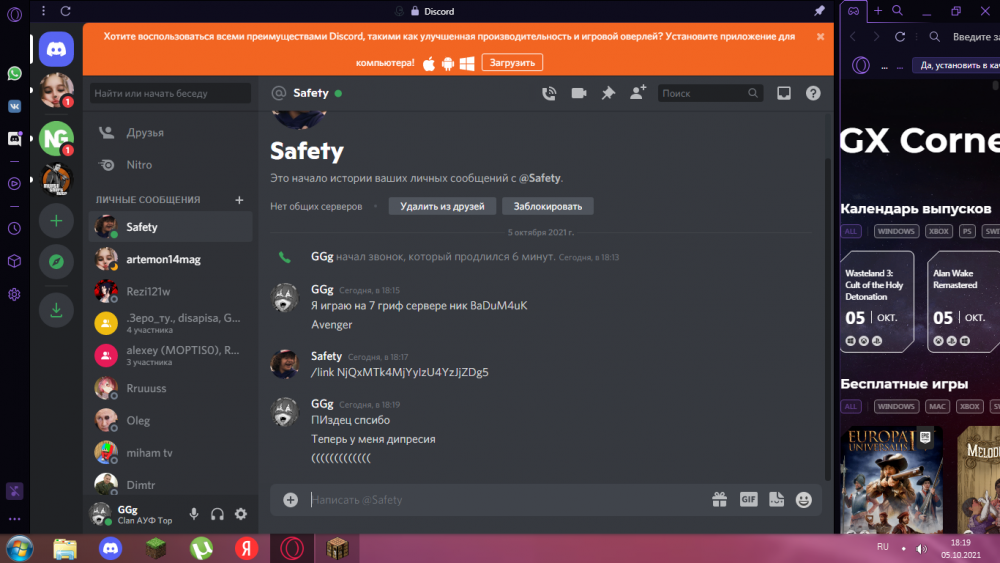1000x563 pixels.
Task: Attach a file with the plus button
Action: [290, 500]
